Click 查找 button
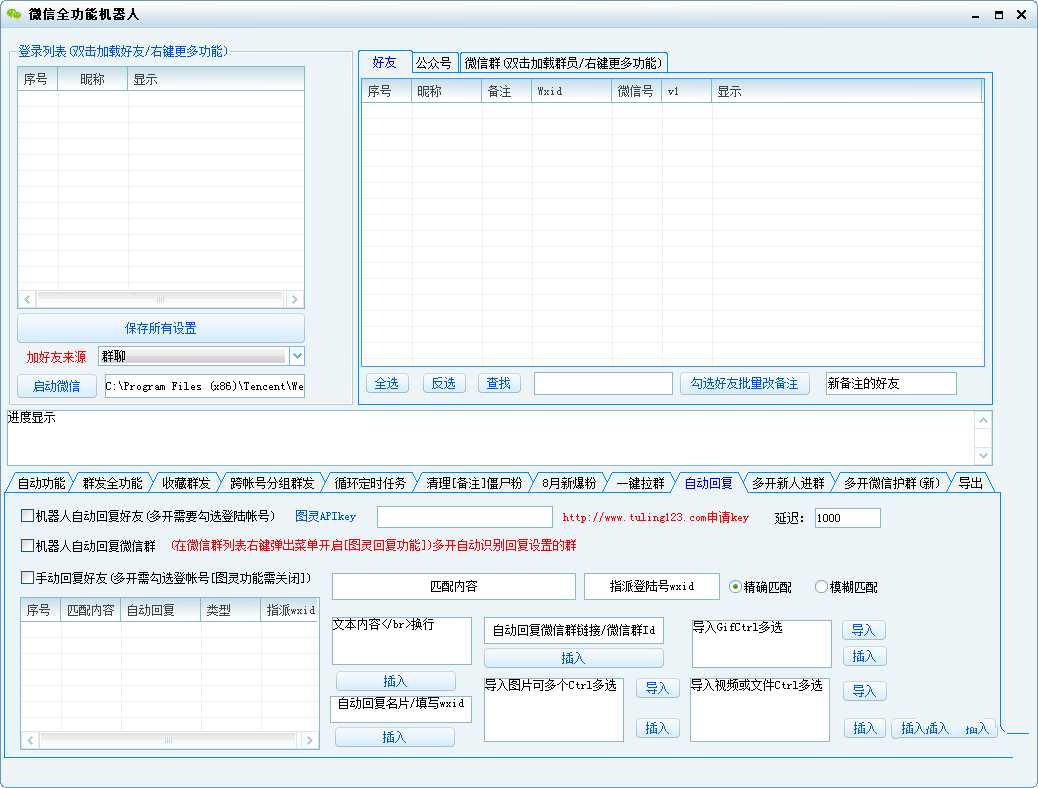 (x=499, y=383)
